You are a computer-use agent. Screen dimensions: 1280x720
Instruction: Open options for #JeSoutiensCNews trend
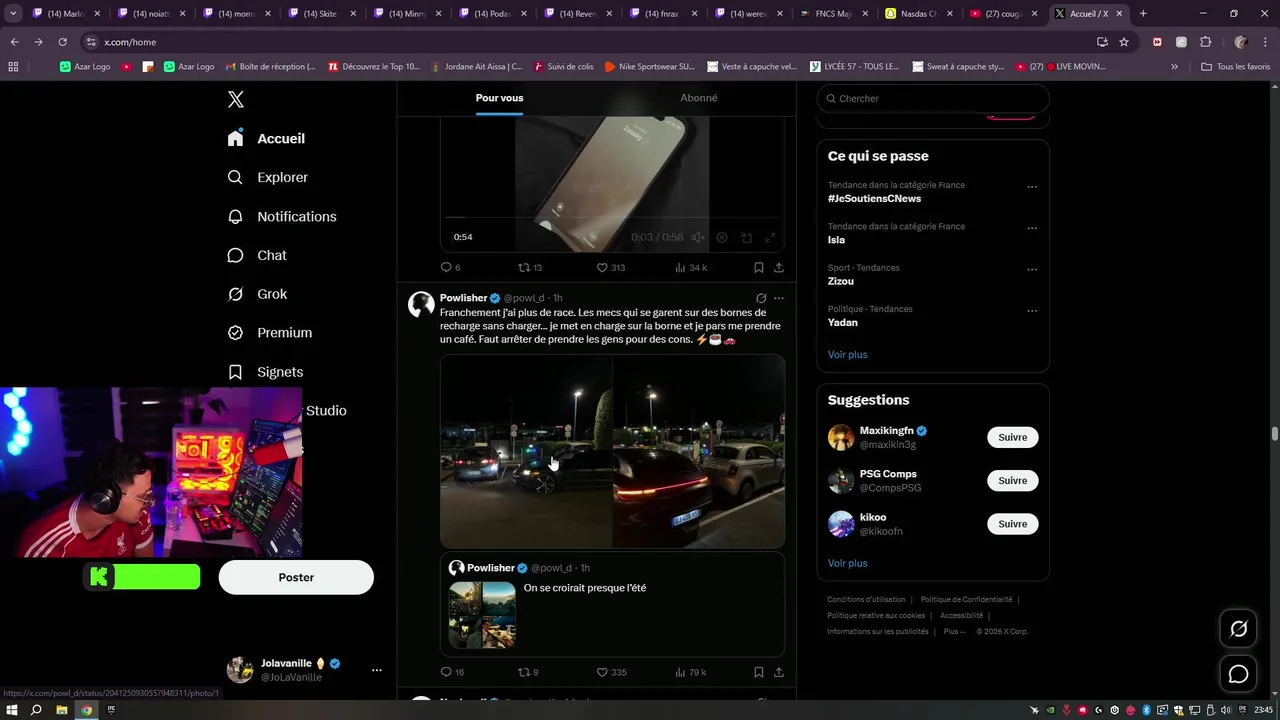coord(1032,186)
